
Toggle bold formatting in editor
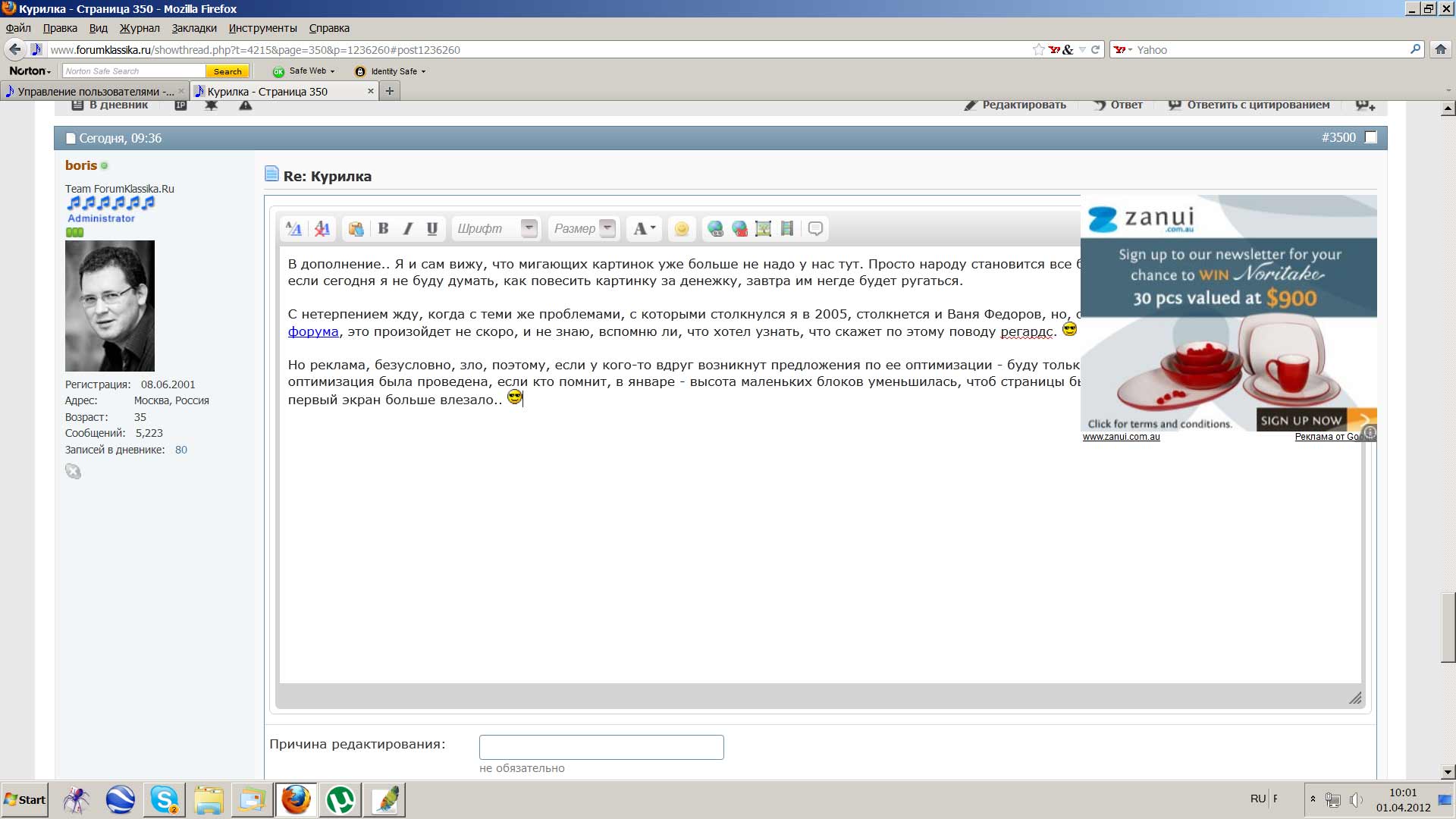pos(384,228)
